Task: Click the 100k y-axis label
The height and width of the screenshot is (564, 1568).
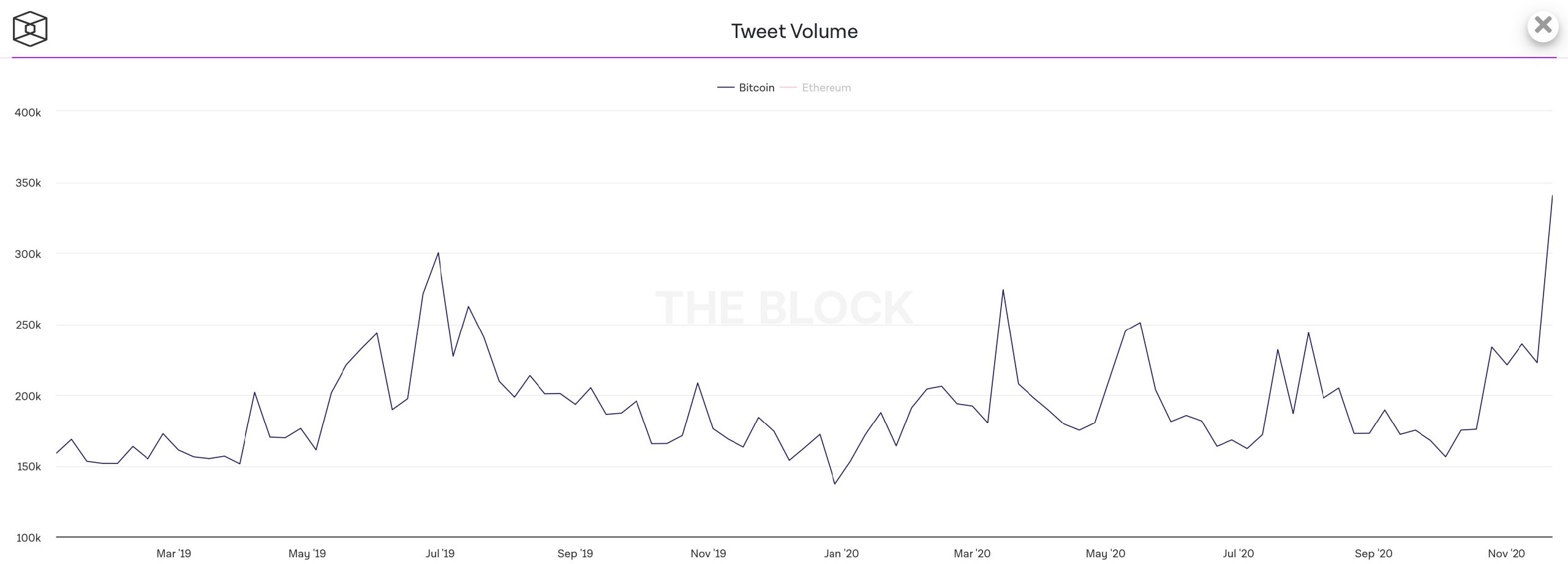Action: click(x=28, y=538)
